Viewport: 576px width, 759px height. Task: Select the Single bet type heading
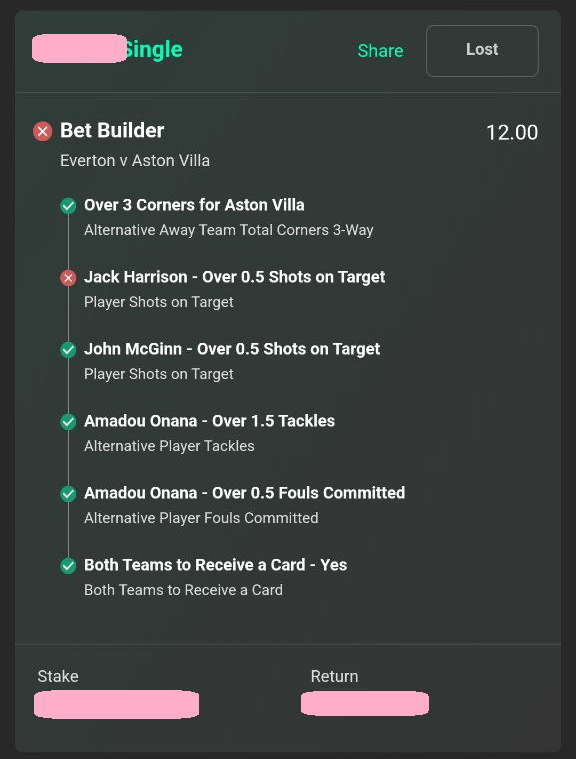coord(154,49)
